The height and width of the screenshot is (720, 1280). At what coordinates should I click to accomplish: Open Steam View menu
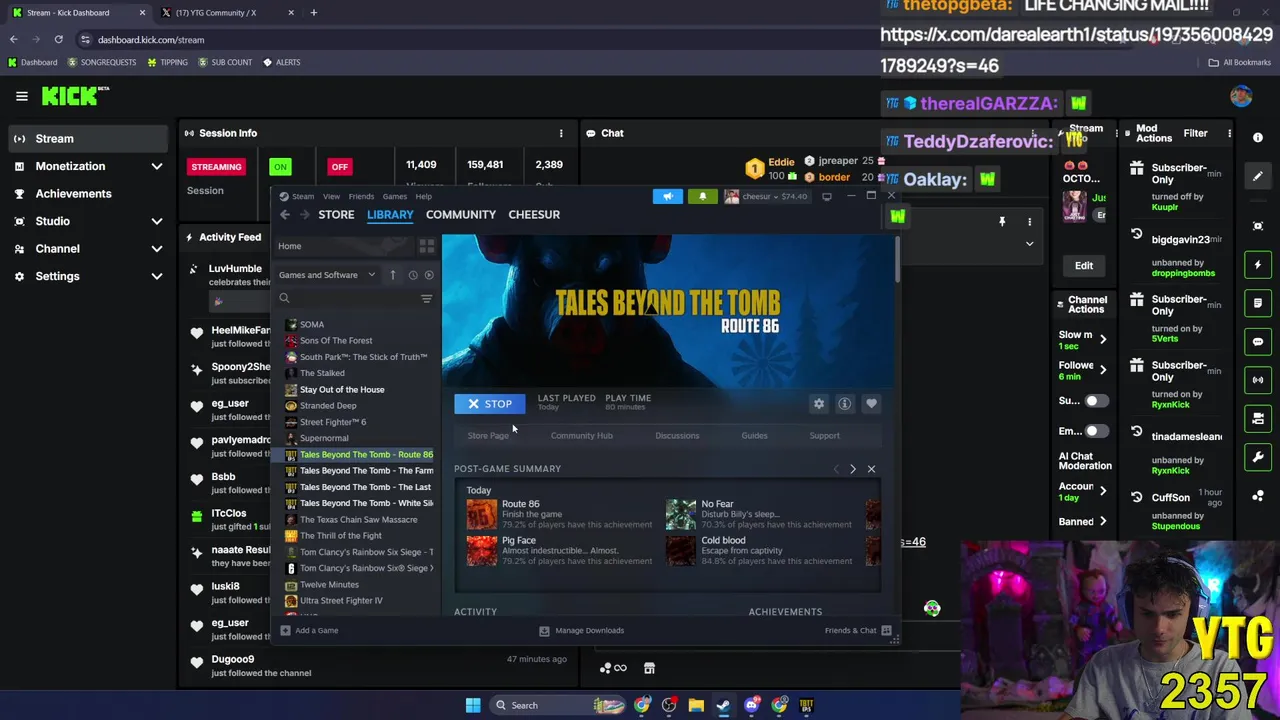pos(331,196)
